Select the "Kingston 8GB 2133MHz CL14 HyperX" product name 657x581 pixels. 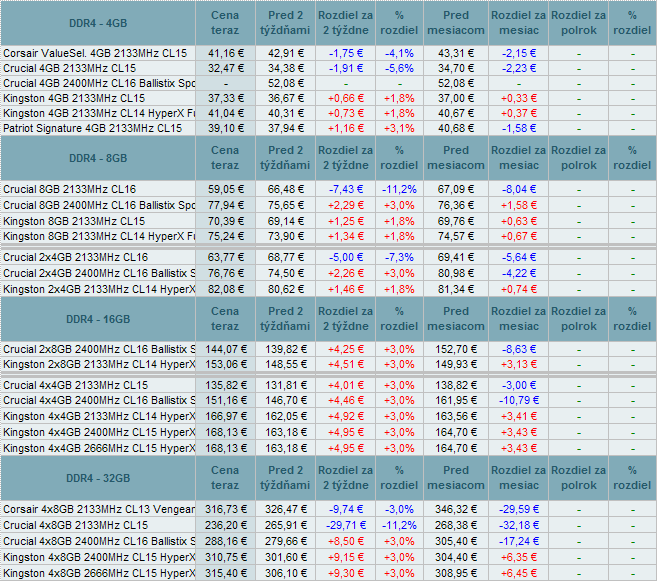point(99,236)
